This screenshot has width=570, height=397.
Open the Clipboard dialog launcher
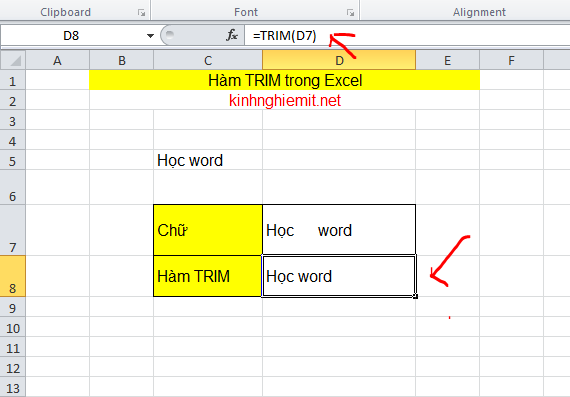point(141,13)
